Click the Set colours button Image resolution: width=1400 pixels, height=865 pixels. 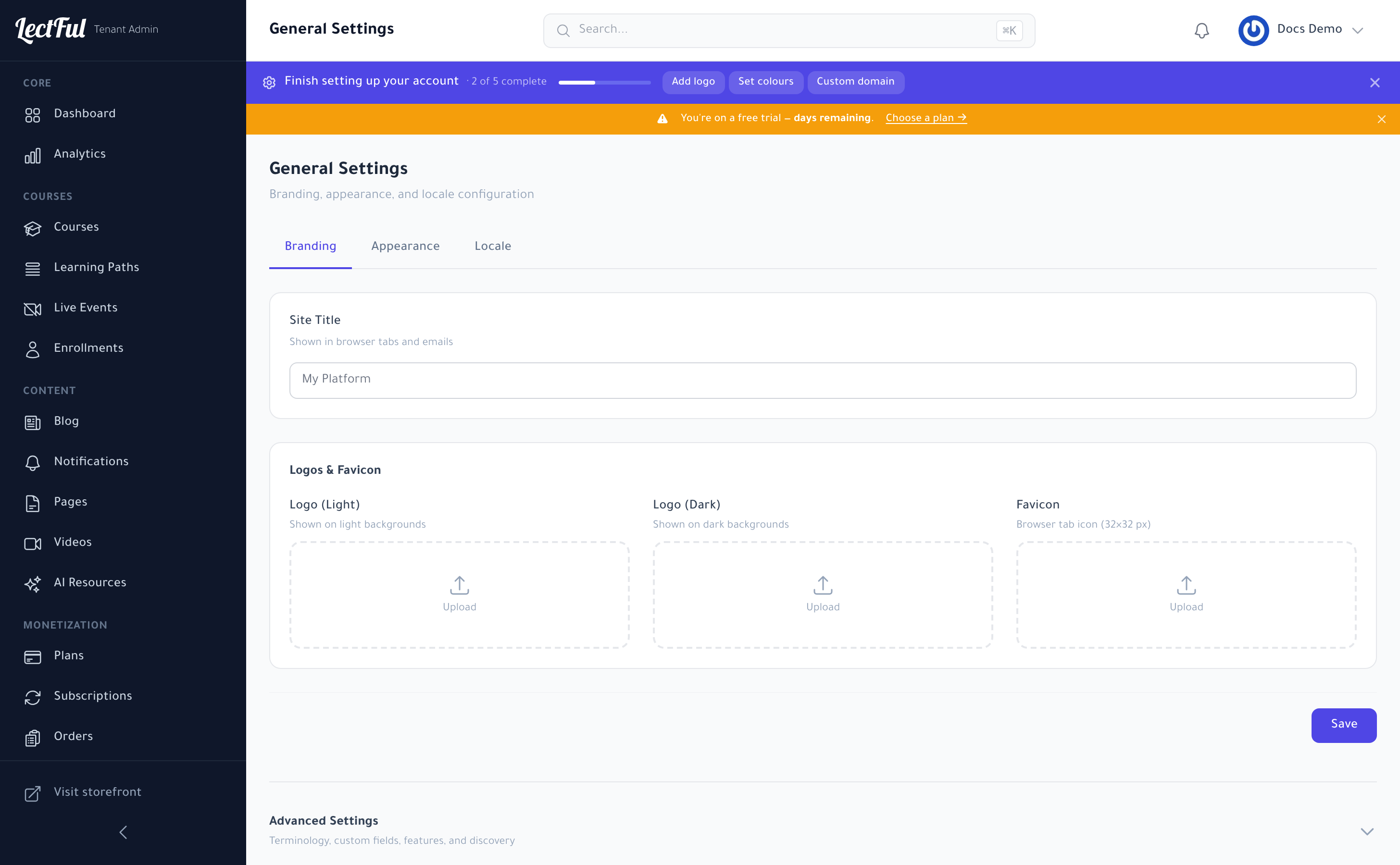click(x=765, y=82)
